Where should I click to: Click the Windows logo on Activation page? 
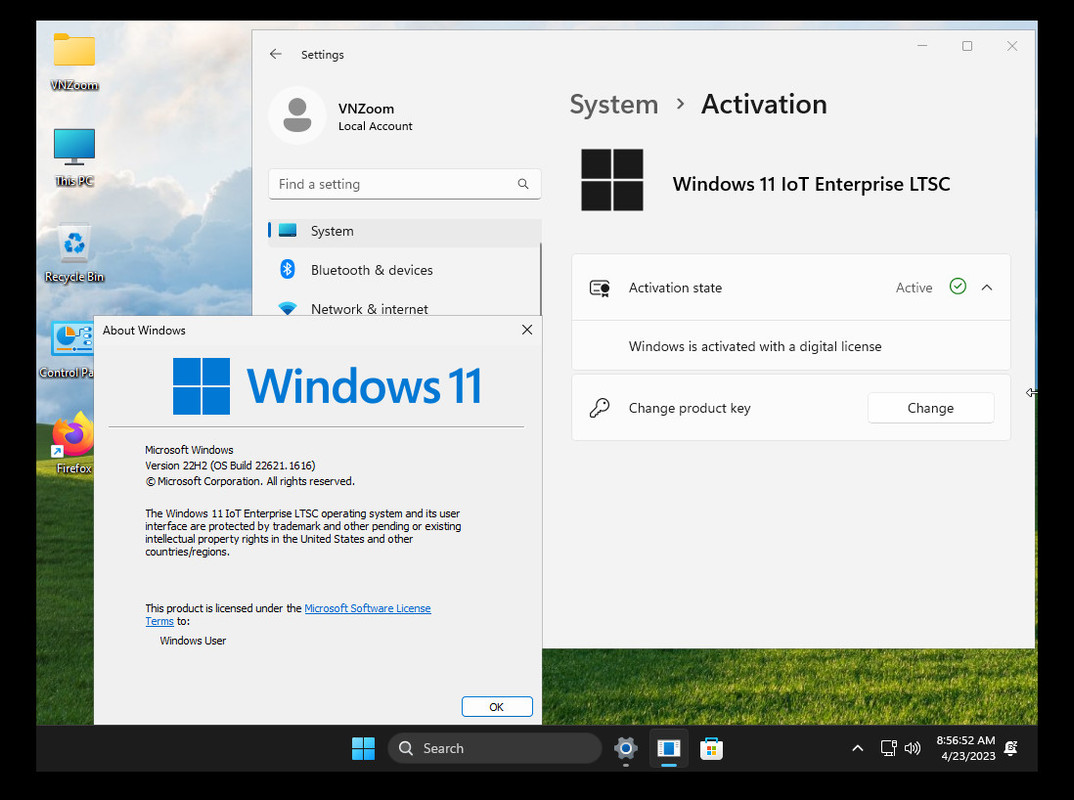click(612, 179)
